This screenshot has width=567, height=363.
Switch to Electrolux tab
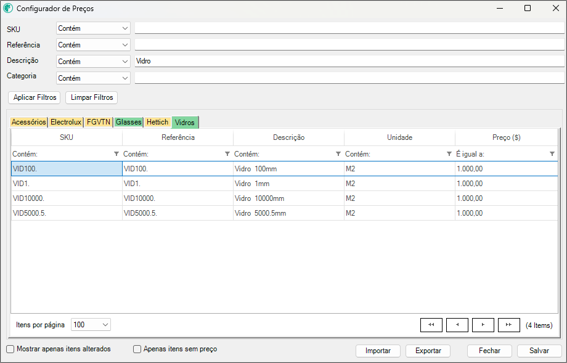coord(66,122)
